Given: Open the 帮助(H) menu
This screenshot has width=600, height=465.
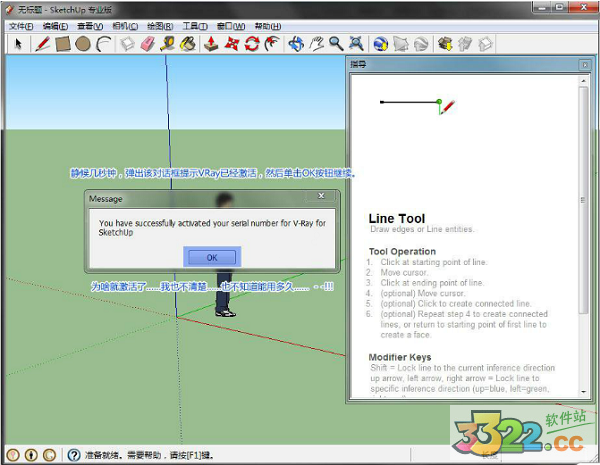Looking at the screenshot, I should point(268,26).
